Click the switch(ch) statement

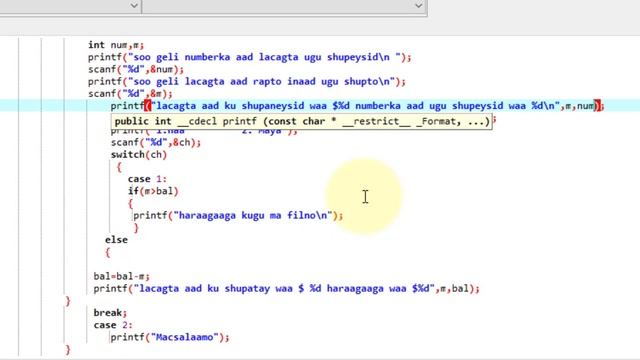coord(139,155)
